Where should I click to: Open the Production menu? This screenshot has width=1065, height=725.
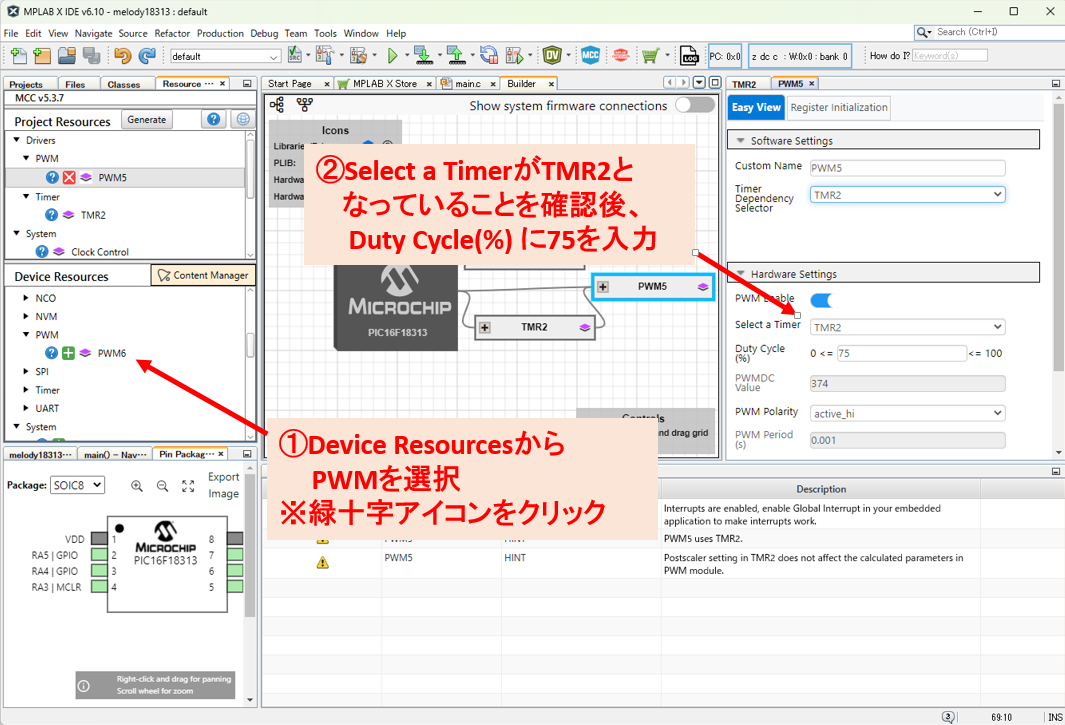[x=220, y=33]
